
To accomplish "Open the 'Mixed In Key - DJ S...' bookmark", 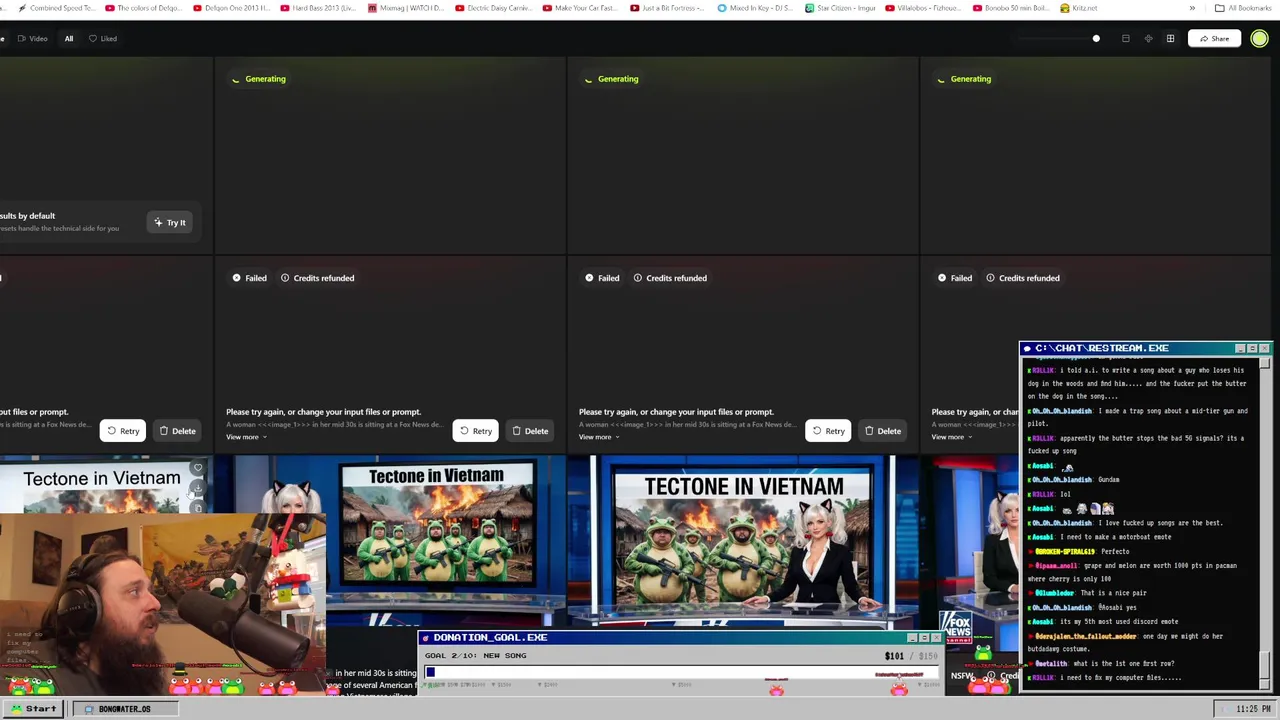I will pos(755,8).
